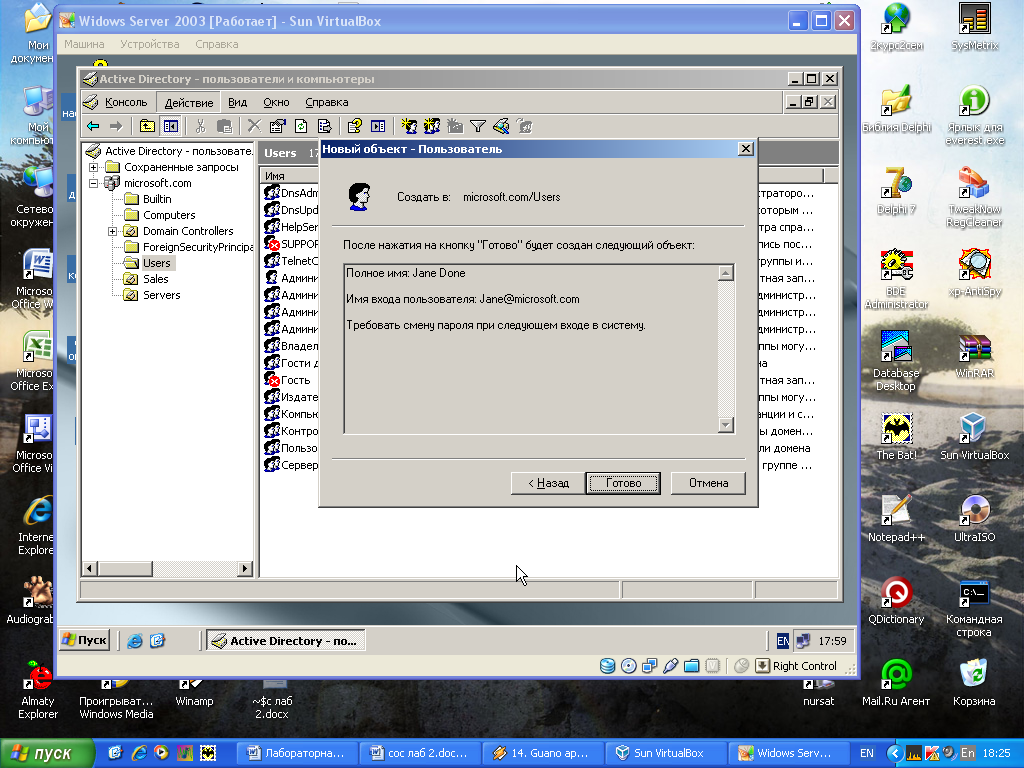The width and height of the screenshot is (1024, 768).
Task: Open the Консоль menu
Action: [126, 103]
